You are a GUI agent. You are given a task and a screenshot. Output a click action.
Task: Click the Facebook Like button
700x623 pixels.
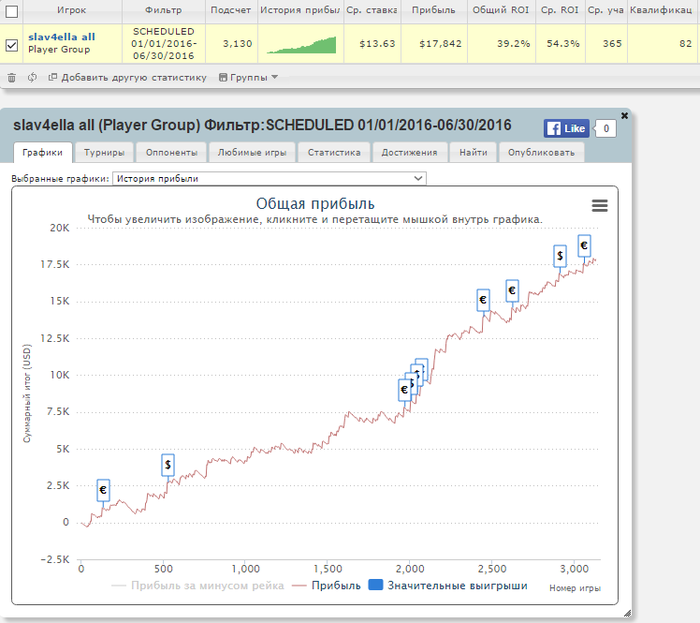tap(567, 129)
